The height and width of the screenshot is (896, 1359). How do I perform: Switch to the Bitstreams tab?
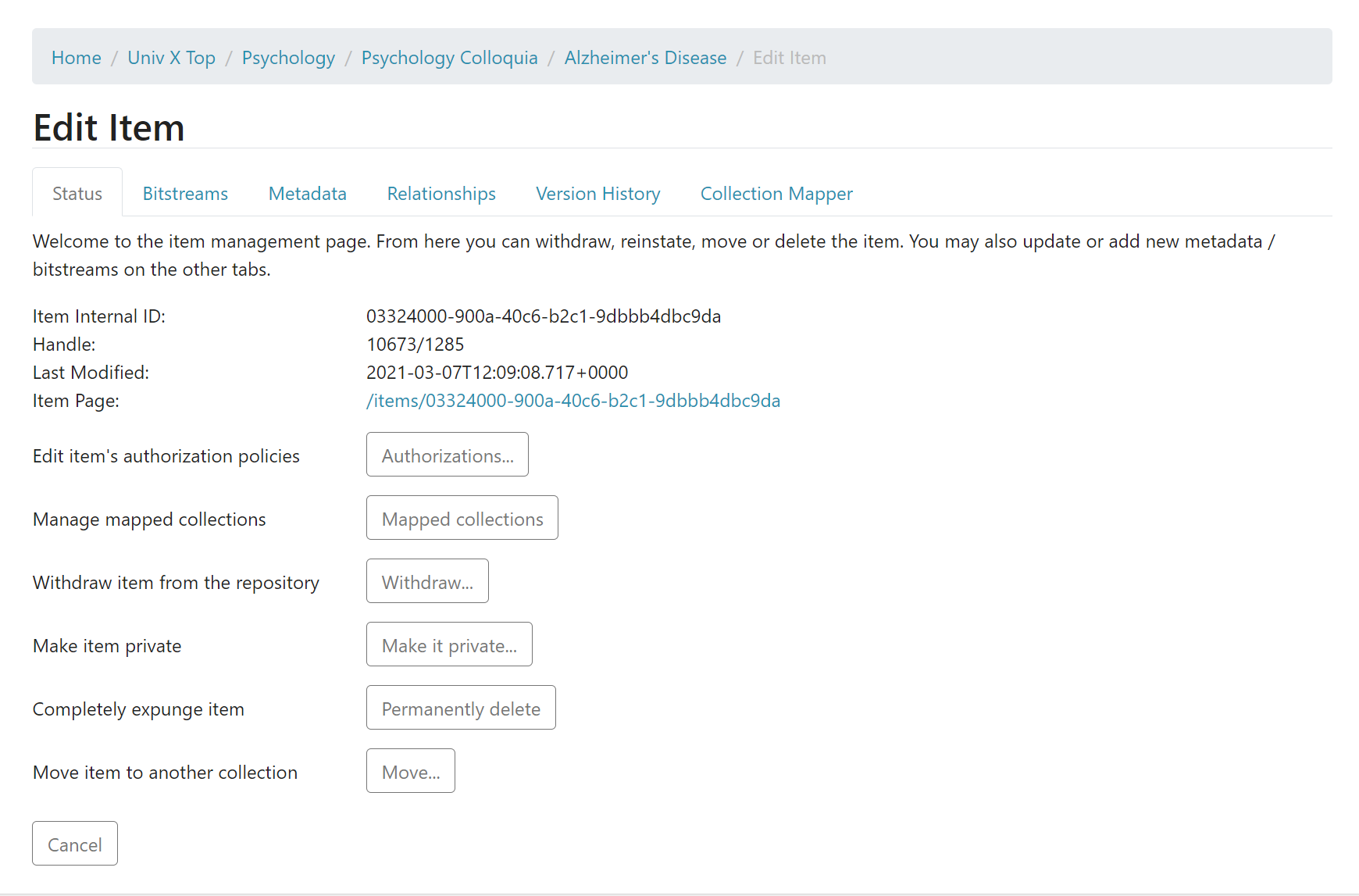185,194
